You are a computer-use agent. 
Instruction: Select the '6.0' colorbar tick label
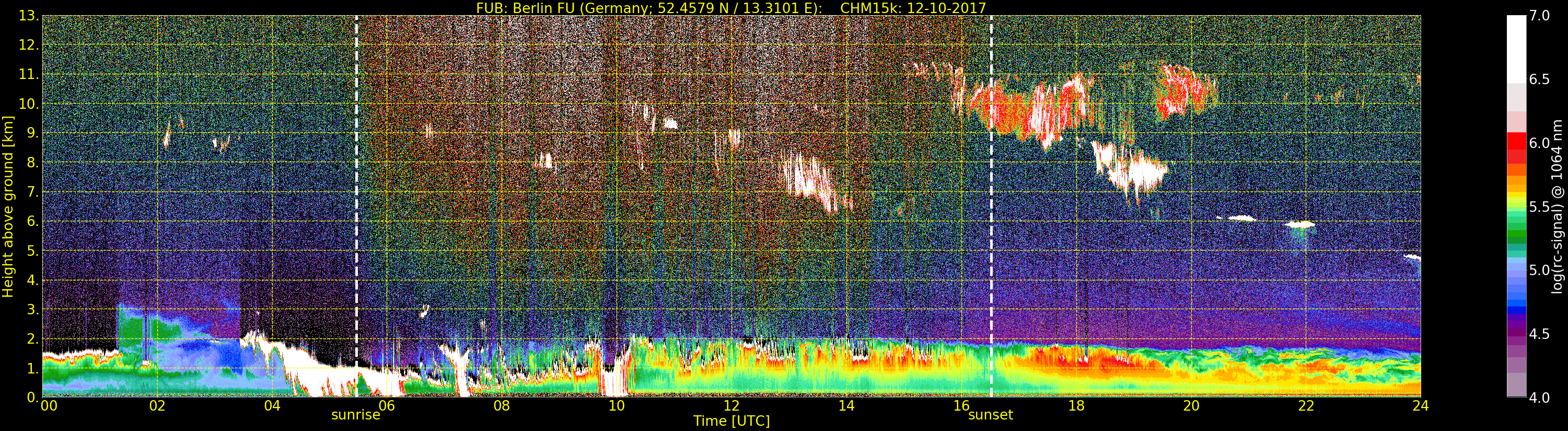(x=1538, y=143)
